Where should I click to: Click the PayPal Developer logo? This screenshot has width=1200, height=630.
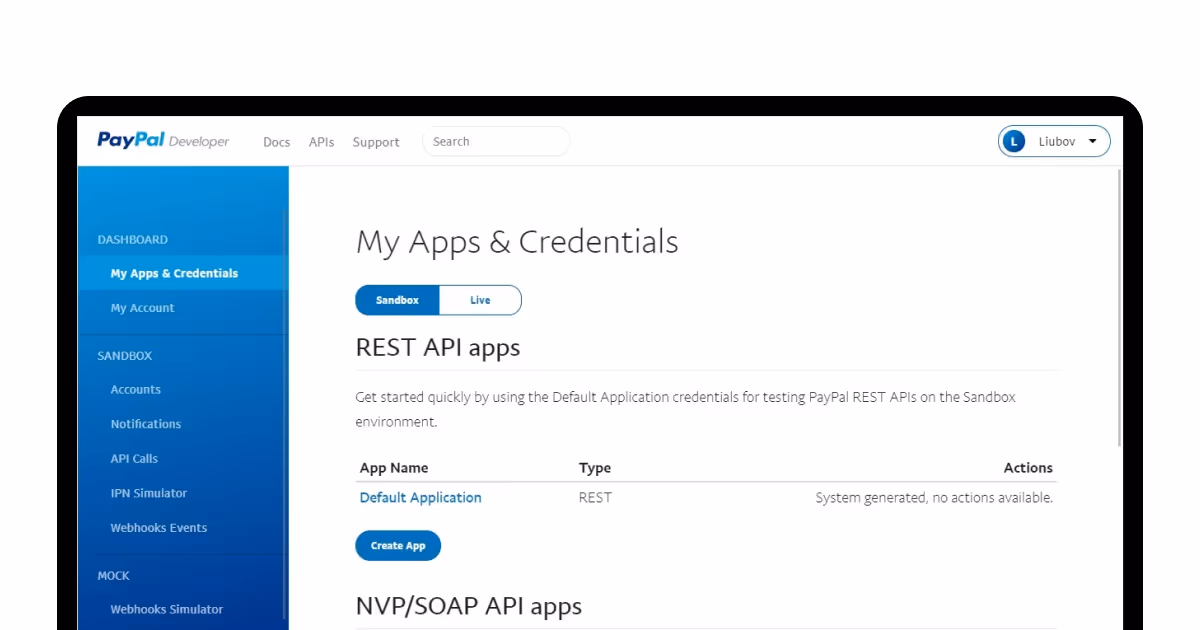(x=163, y=141)
